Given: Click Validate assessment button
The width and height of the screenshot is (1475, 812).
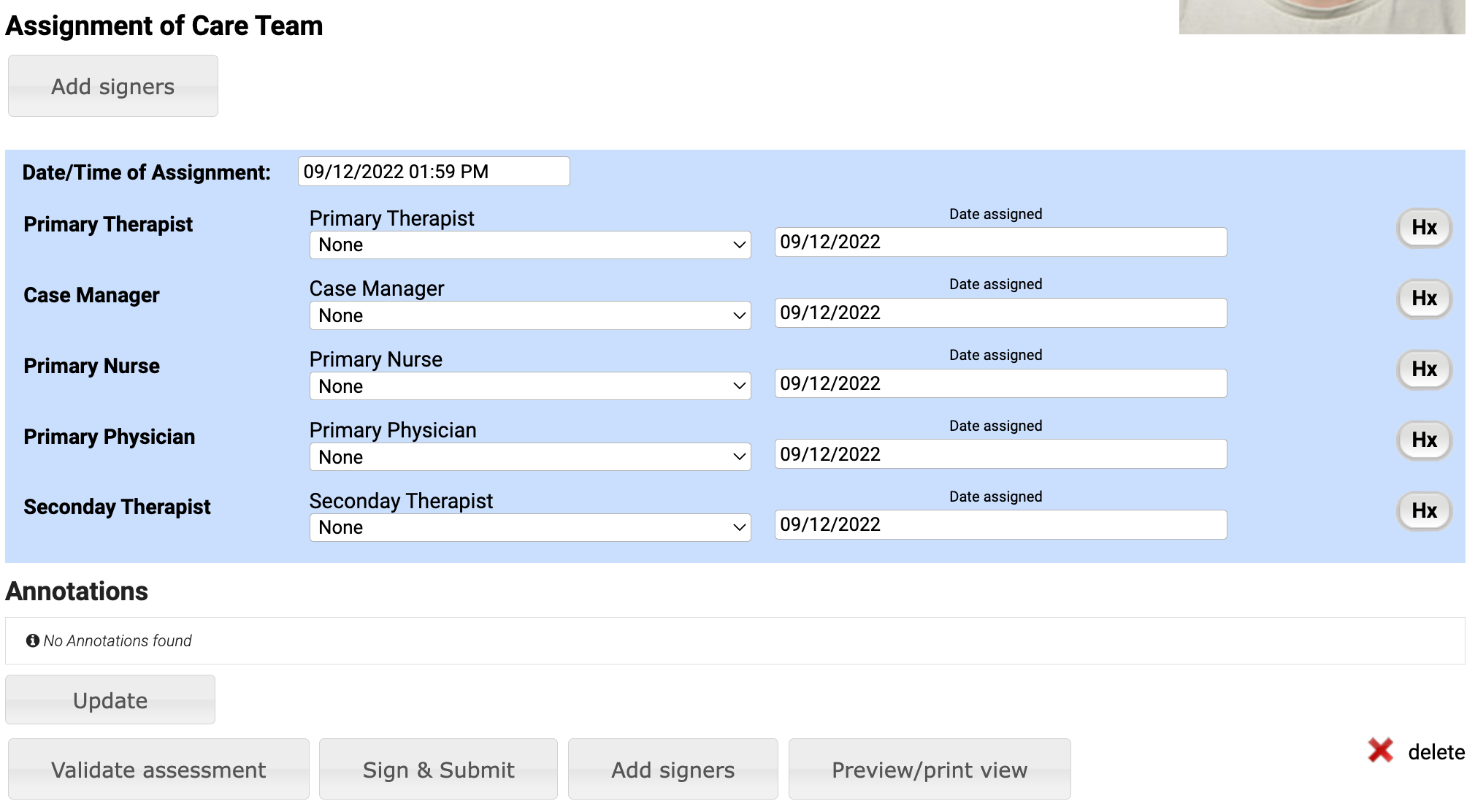Looking at the screenshot, I should coord(158,770).
